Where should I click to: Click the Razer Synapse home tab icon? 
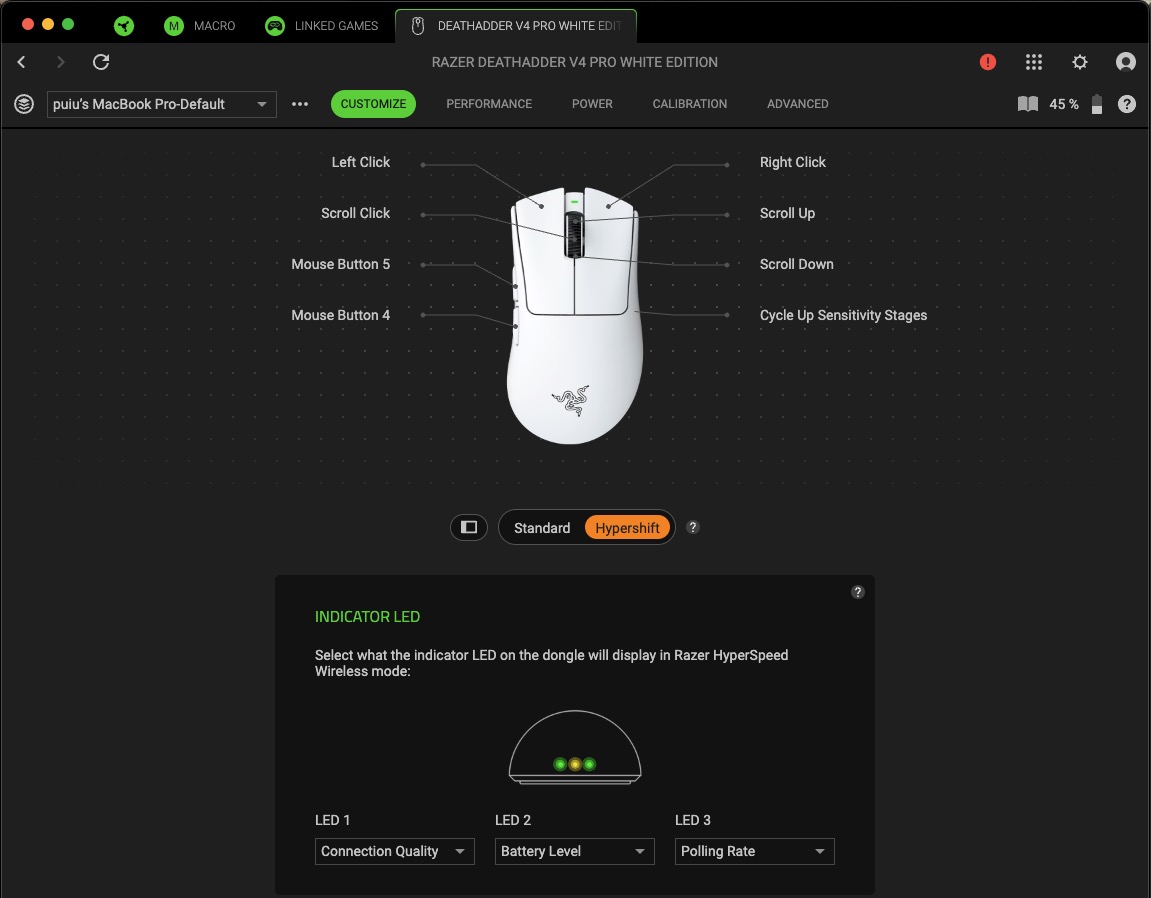point(124,26)
